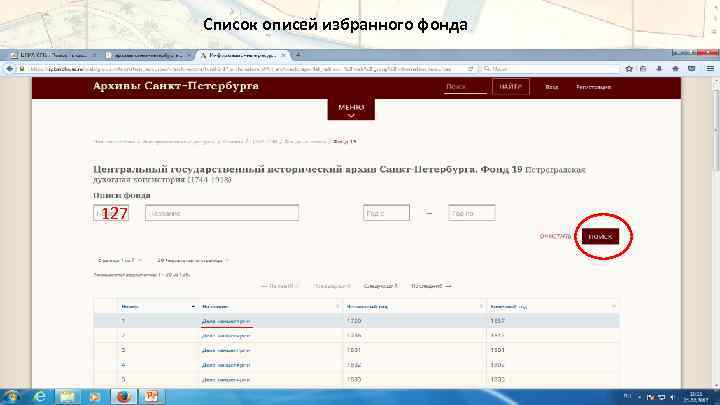The image size is (720, 405).
Task: Sort by the starting year column arrow
Action: 481,307
